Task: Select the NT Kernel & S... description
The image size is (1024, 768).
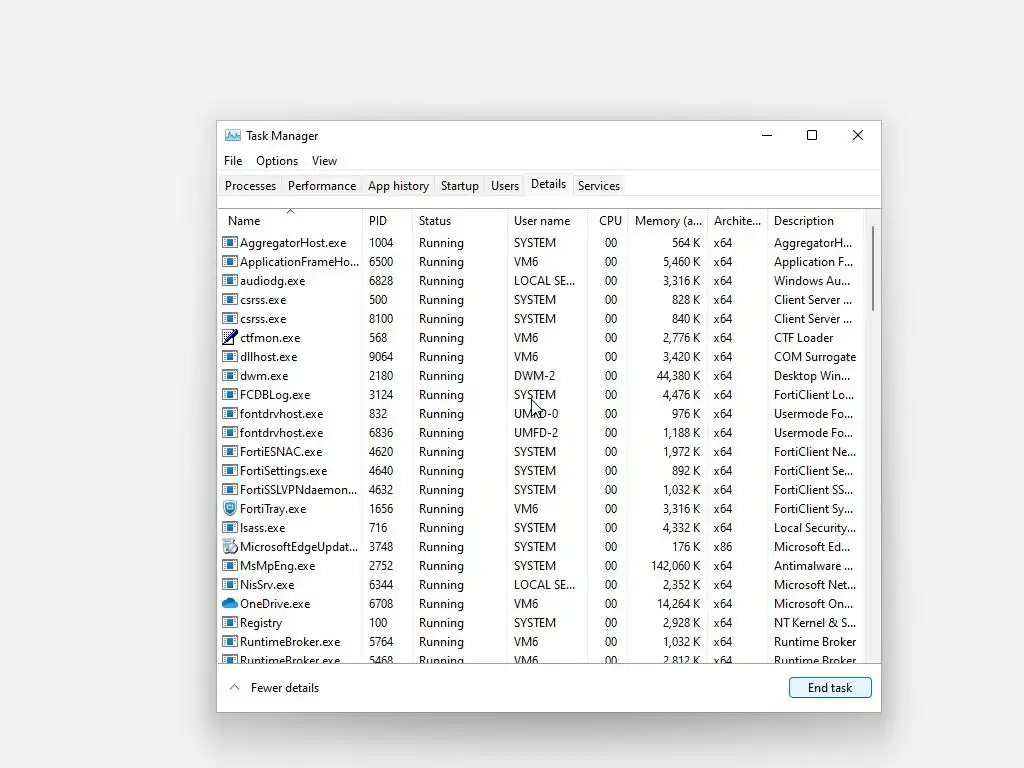Action: tap(814, 622)
